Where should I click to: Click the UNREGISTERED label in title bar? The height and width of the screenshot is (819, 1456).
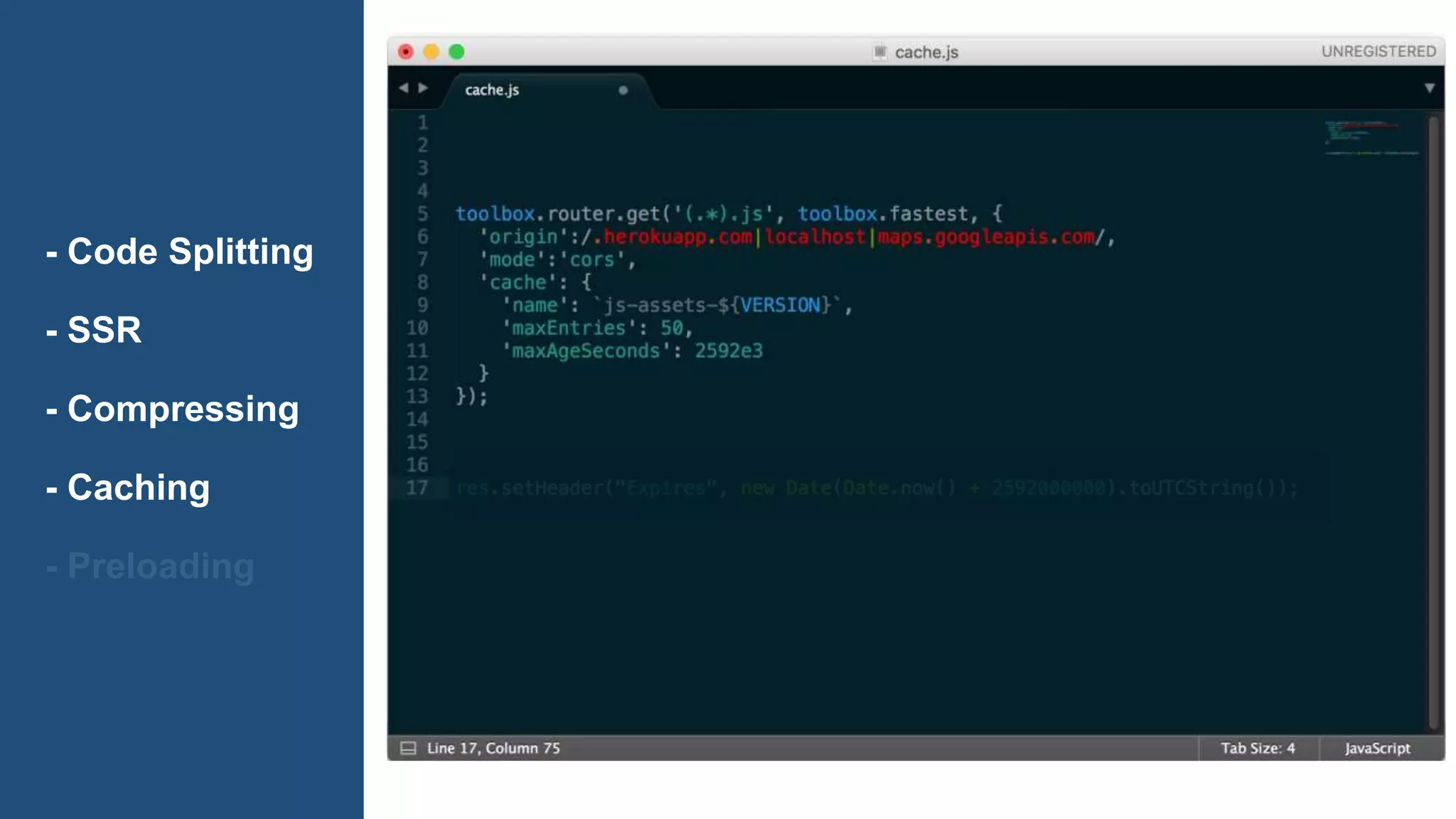(x=1379, y=51)
